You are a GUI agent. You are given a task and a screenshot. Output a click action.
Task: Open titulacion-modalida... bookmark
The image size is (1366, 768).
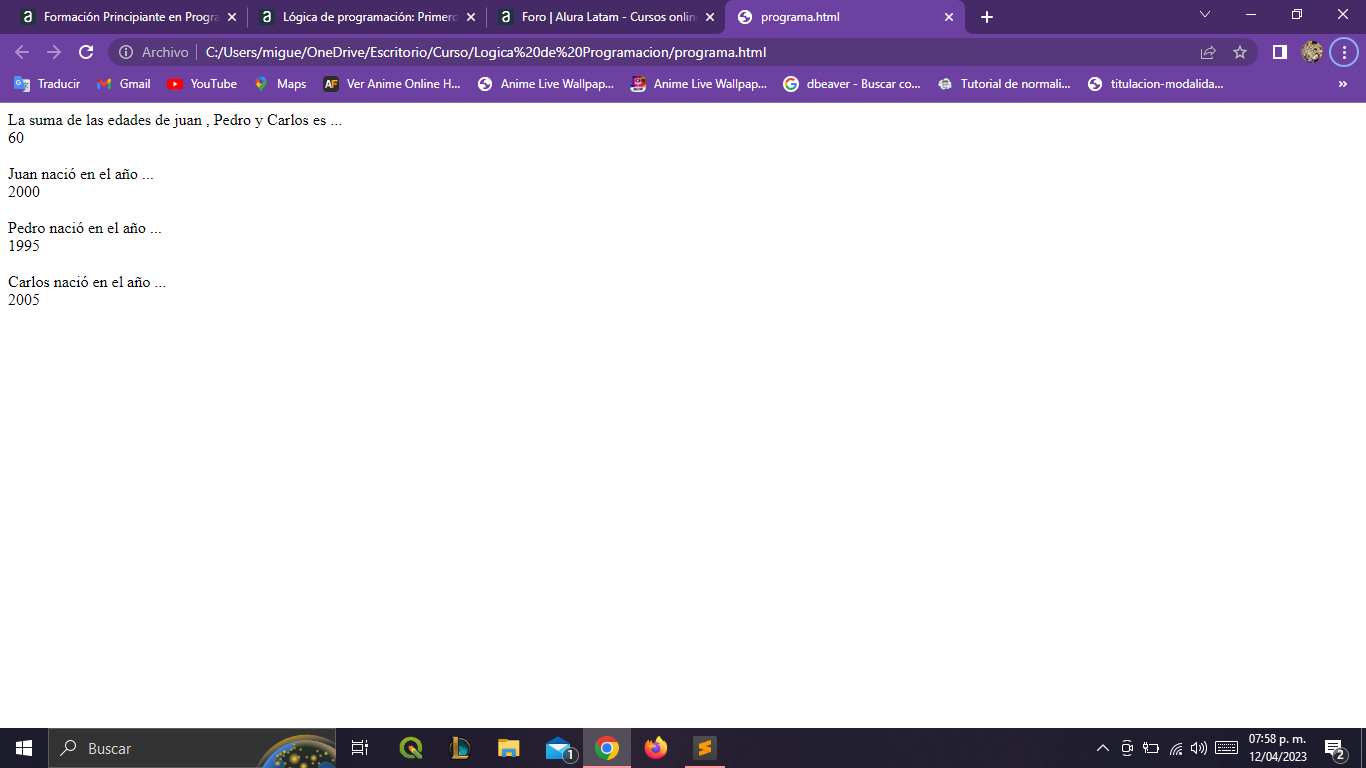point(1156,84)
